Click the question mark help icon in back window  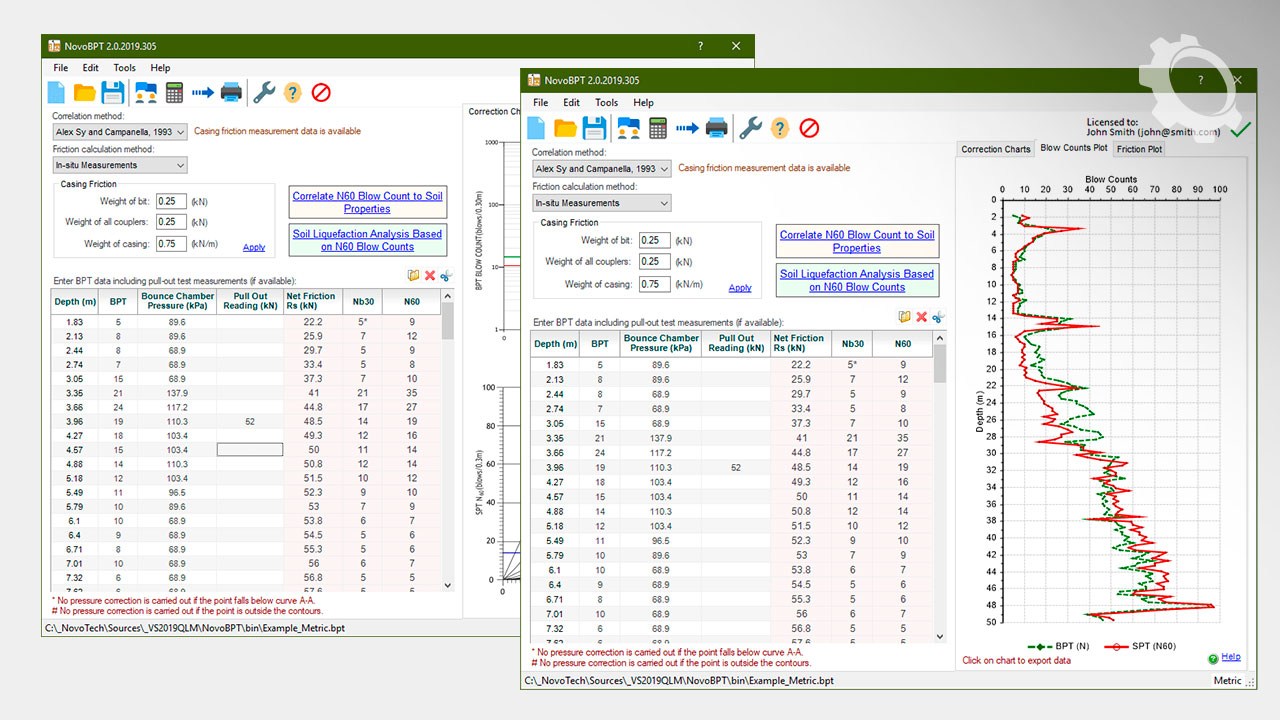(292, 93)
